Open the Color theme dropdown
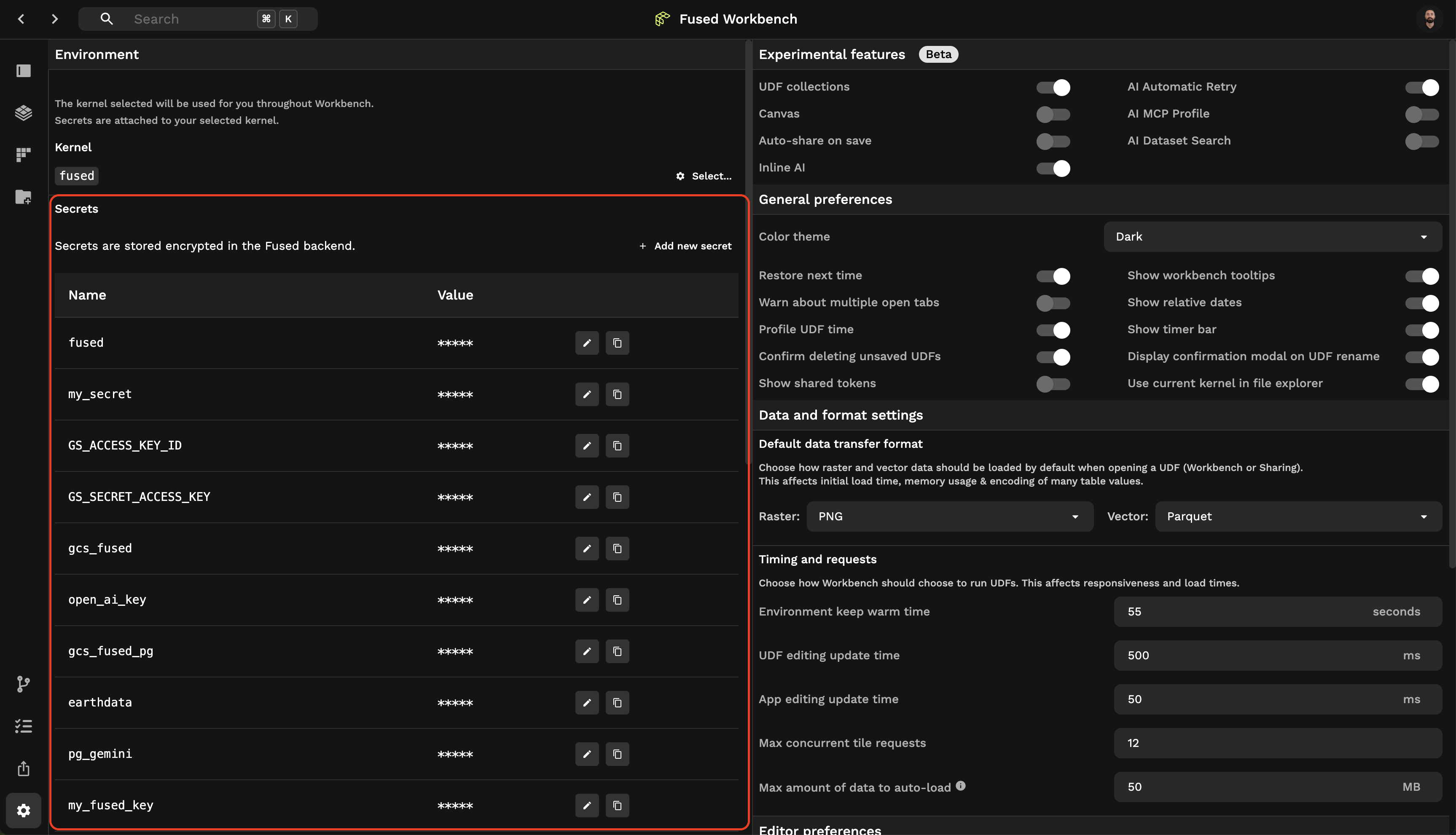This screenshot has height=835, width=1456. tap(1272, 237)
